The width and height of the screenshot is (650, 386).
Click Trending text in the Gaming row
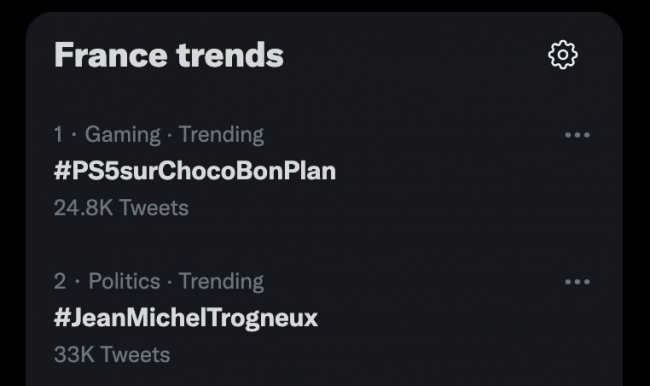[221, 135]
